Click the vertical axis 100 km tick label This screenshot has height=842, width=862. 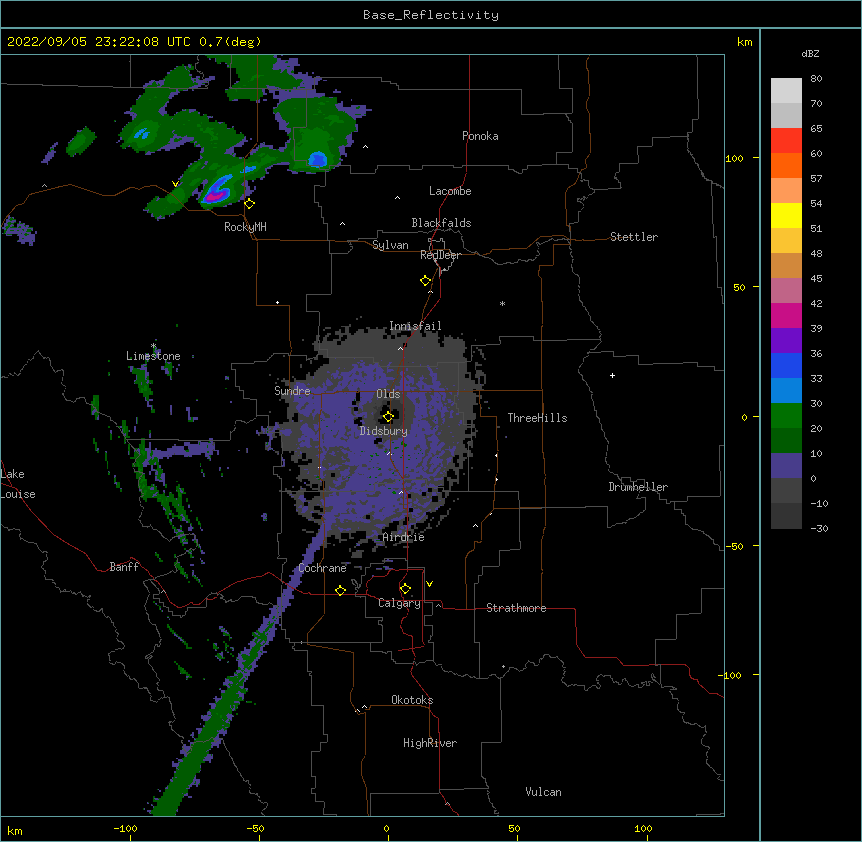coord(734,159)
